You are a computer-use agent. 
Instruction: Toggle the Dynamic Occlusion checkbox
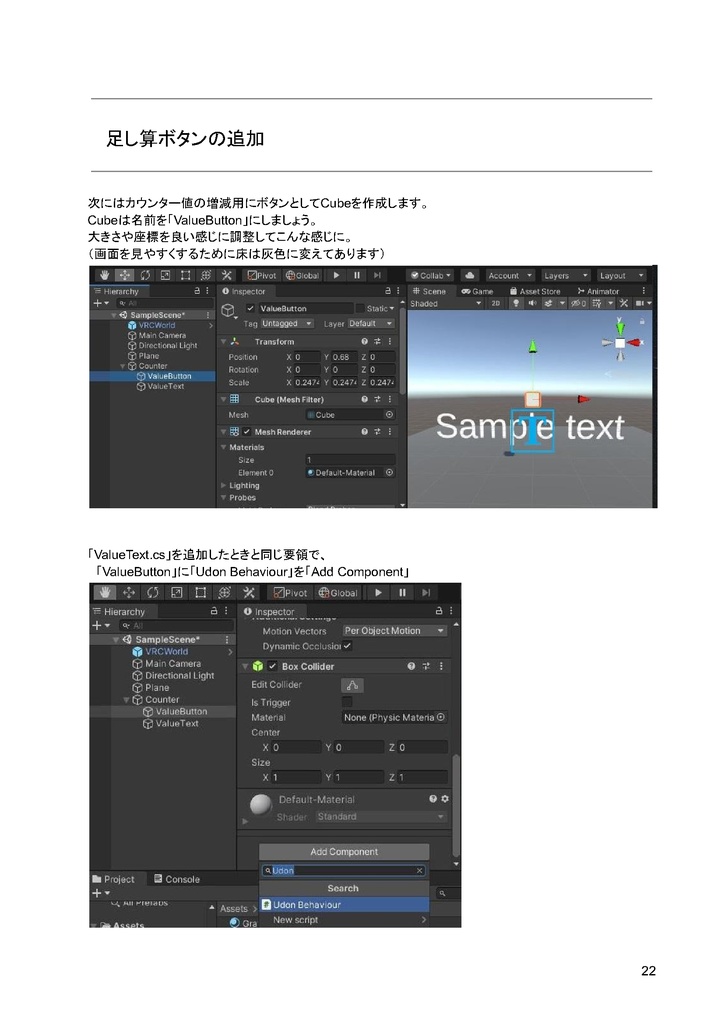[347, 646]
